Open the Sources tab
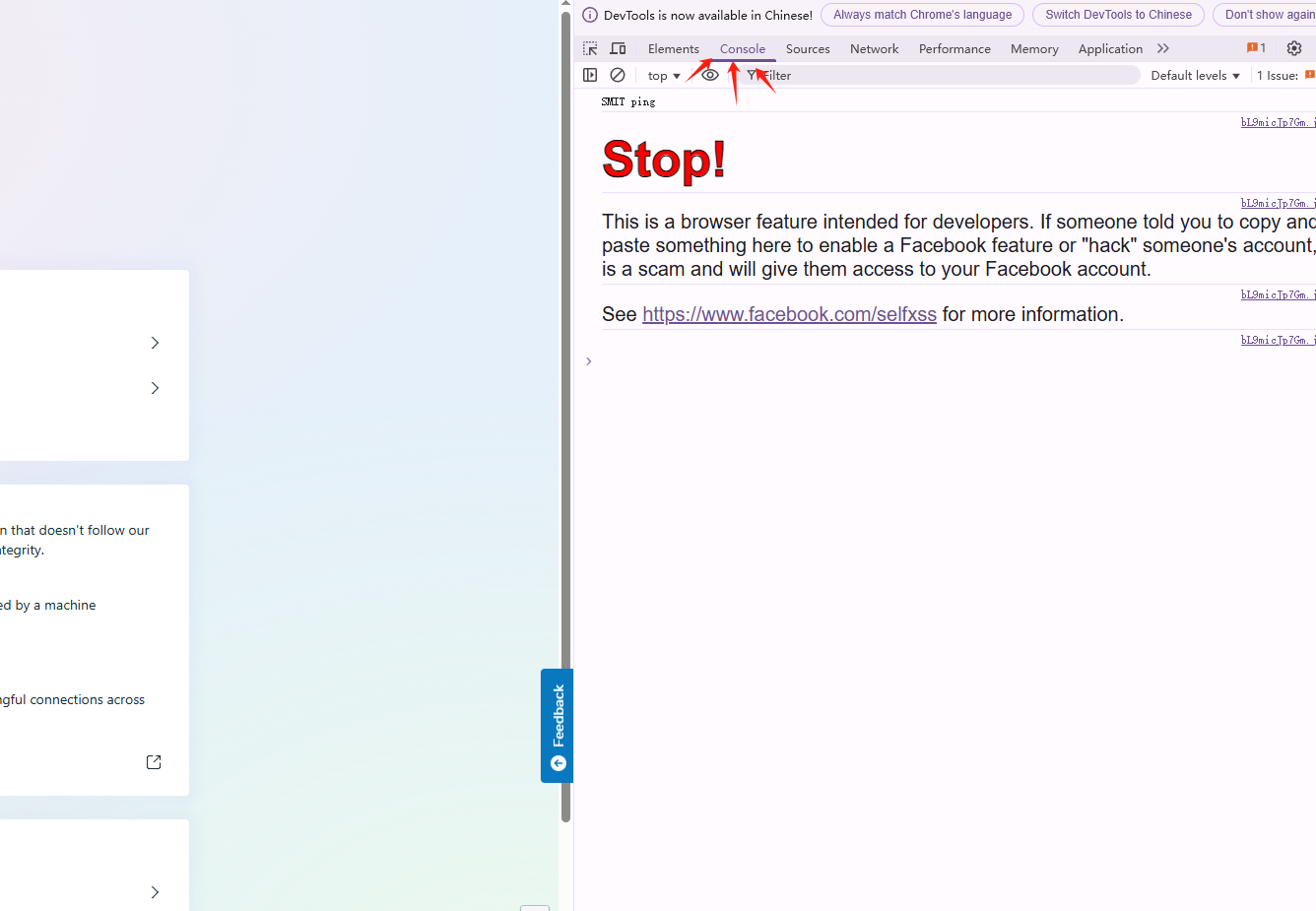Viewport: 1316px width, 911px height. pyautogui.click(x=808, y=49)
